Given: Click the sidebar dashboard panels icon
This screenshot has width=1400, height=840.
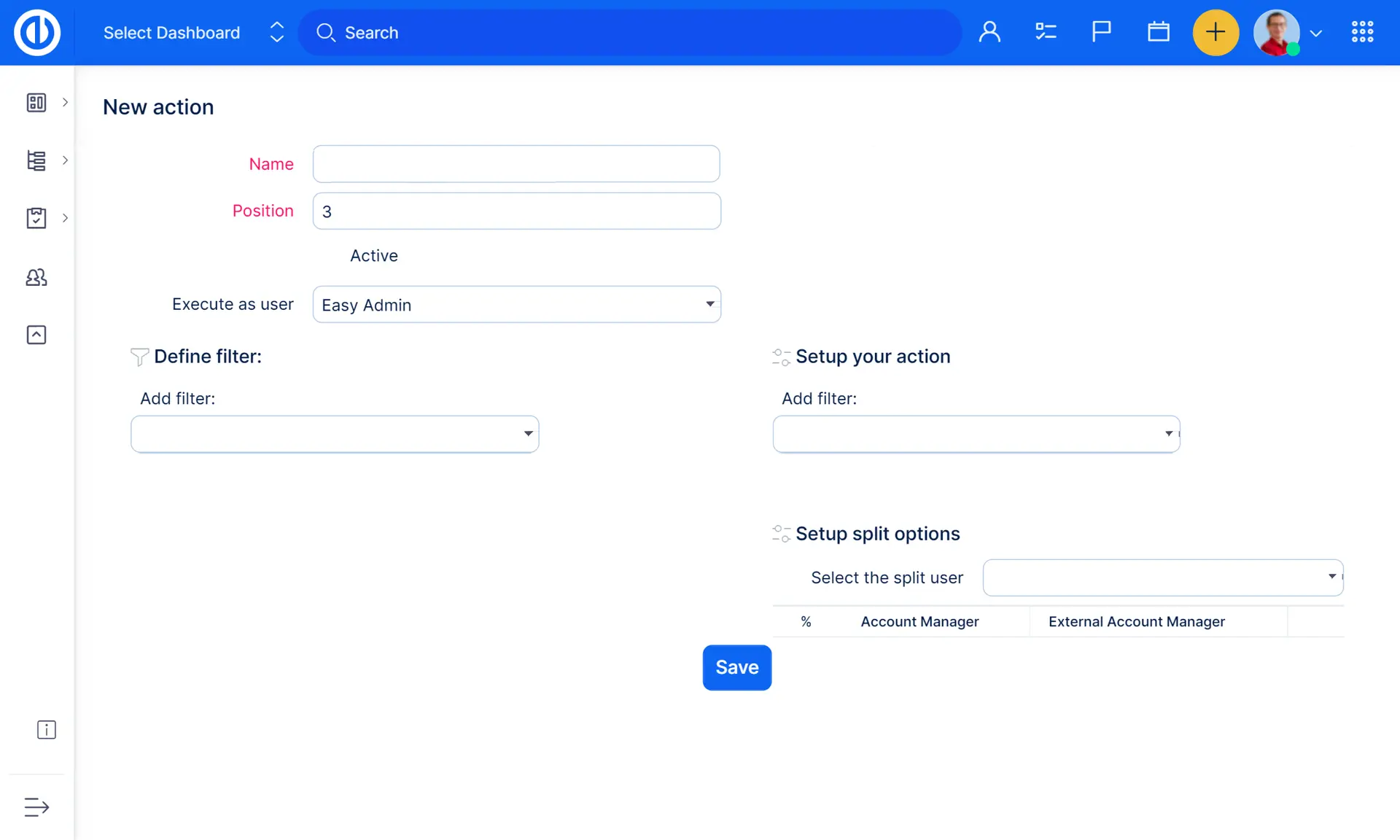Looking at the screenshot, I should (36, 102).
